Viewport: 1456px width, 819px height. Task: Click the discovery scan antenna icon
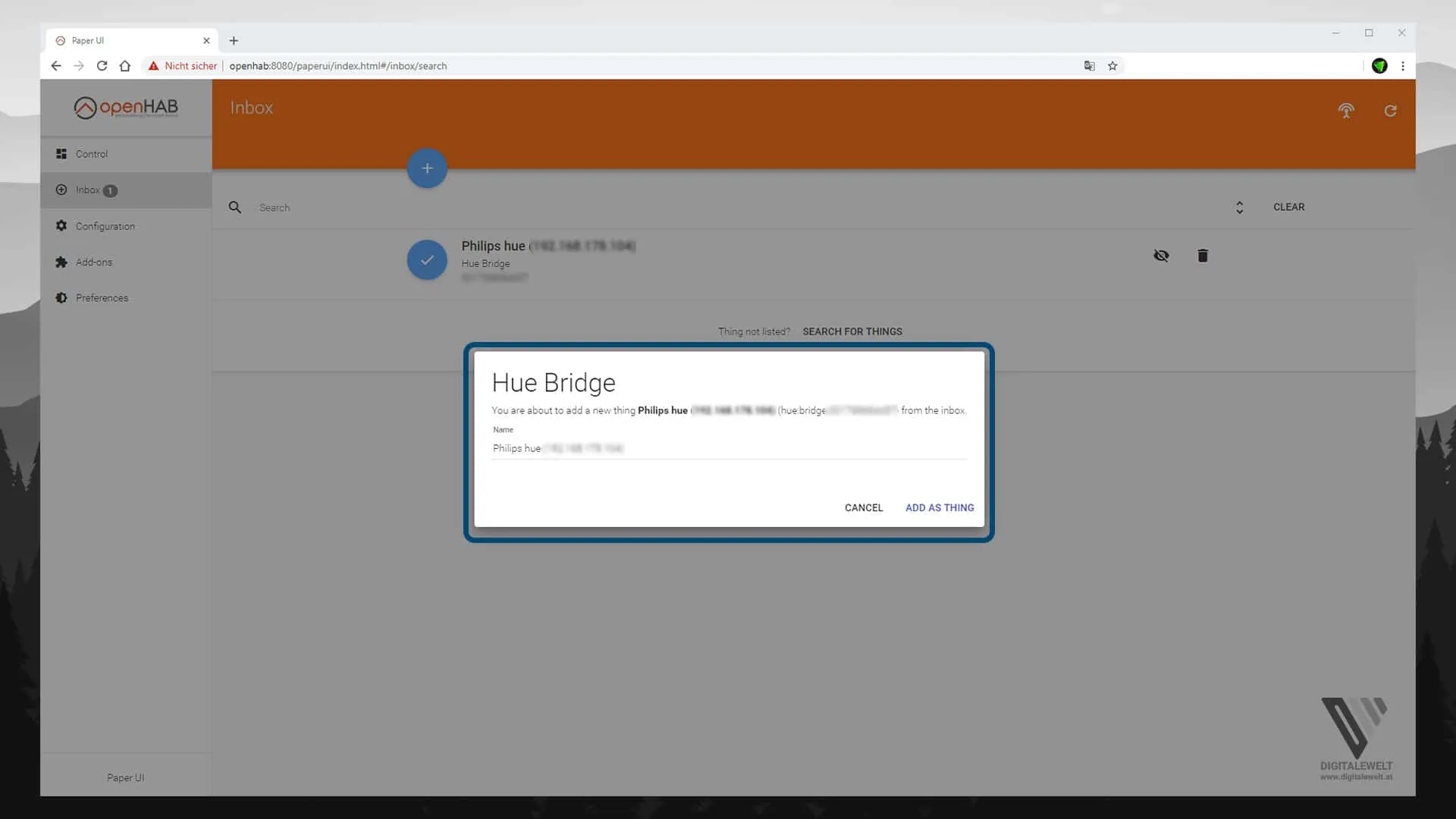[1346, 111]
